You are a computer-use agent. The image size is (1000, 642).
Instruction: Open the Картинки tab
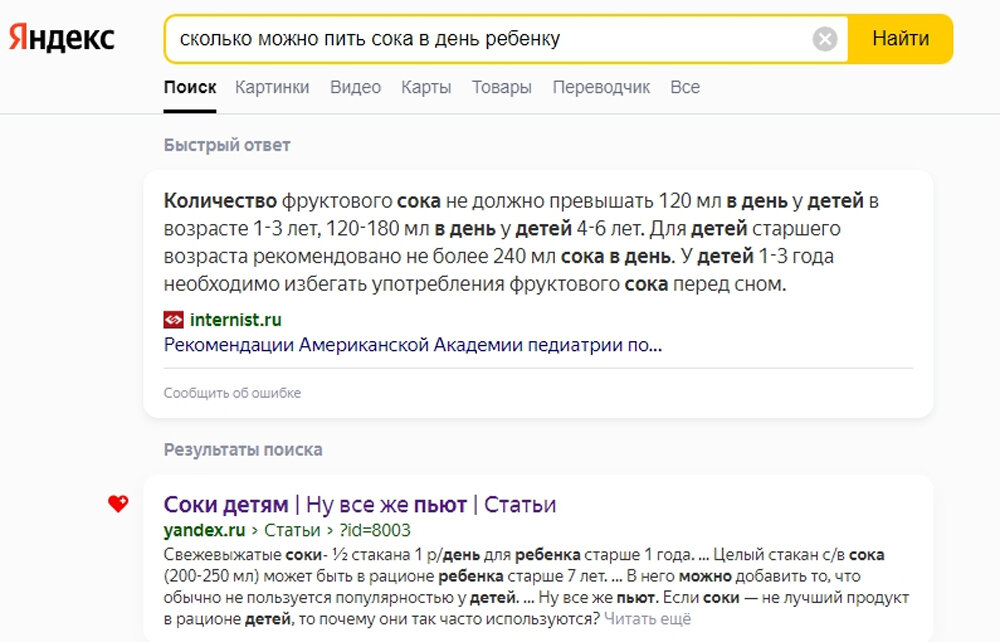(272, 87)
